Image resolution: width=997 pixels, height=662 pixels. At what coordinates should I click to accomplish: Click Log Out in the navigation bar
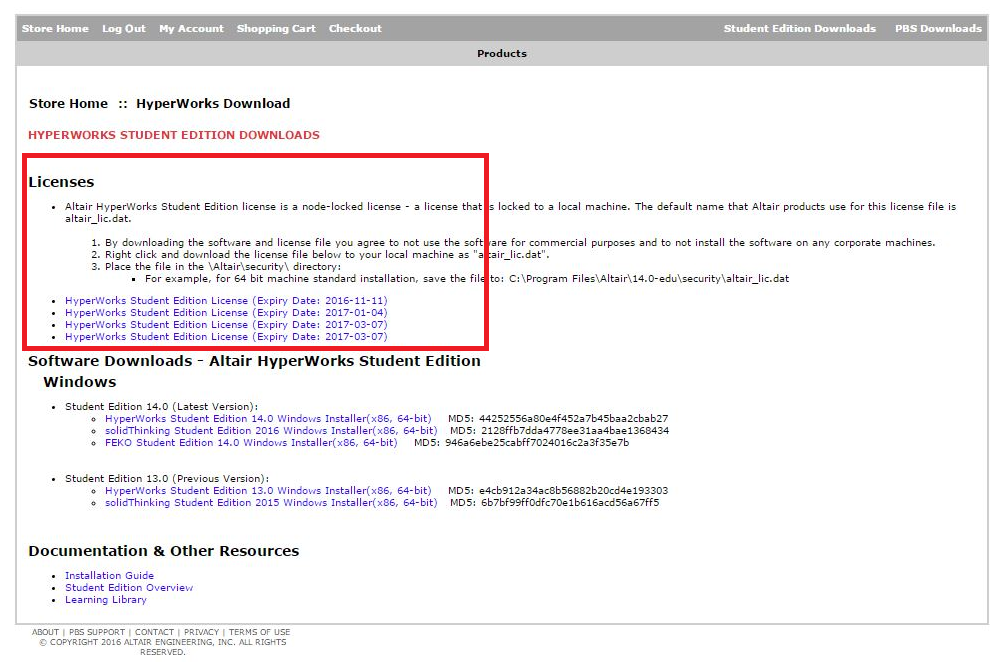123,29
